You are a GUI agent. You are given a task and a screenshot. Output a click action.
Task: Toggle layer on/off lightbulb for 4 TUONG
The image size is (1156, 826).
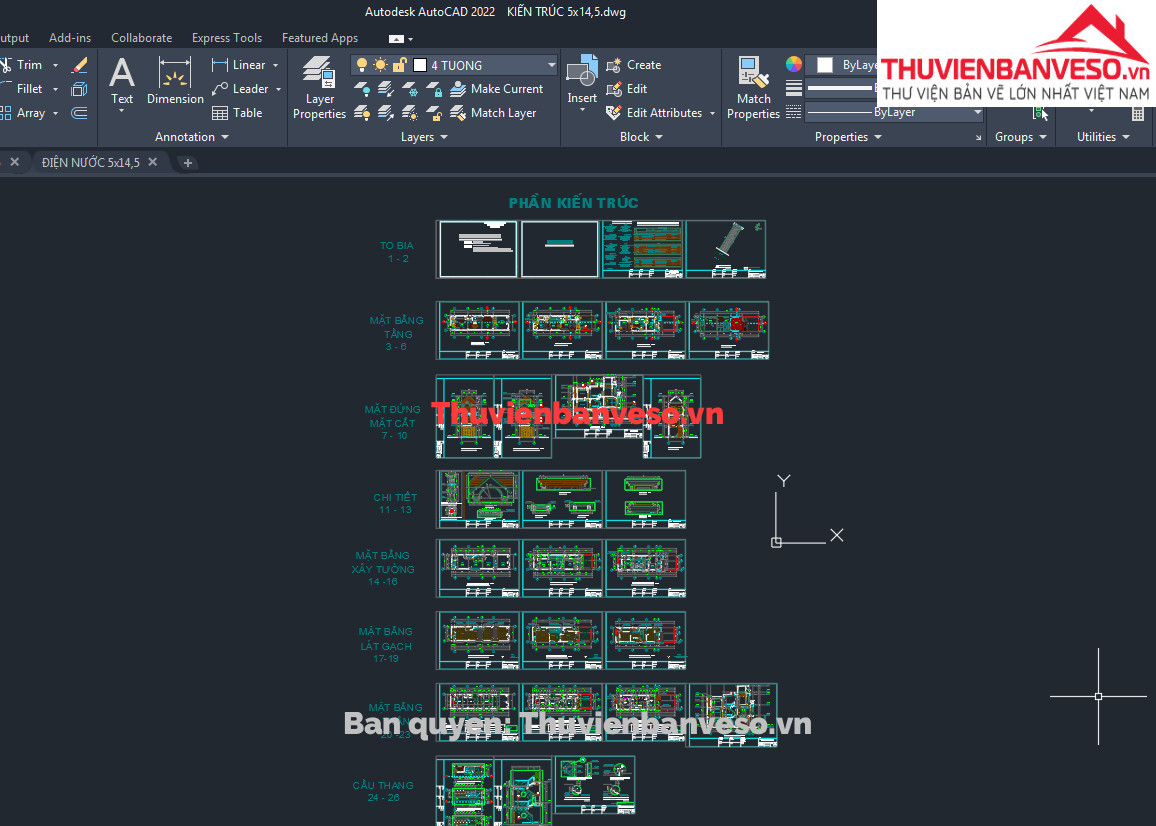pos(362,65)
